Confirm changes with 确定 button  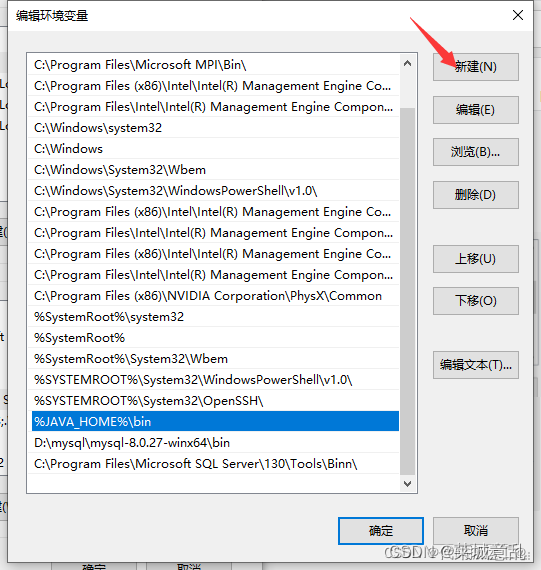[x=381, y=531]
